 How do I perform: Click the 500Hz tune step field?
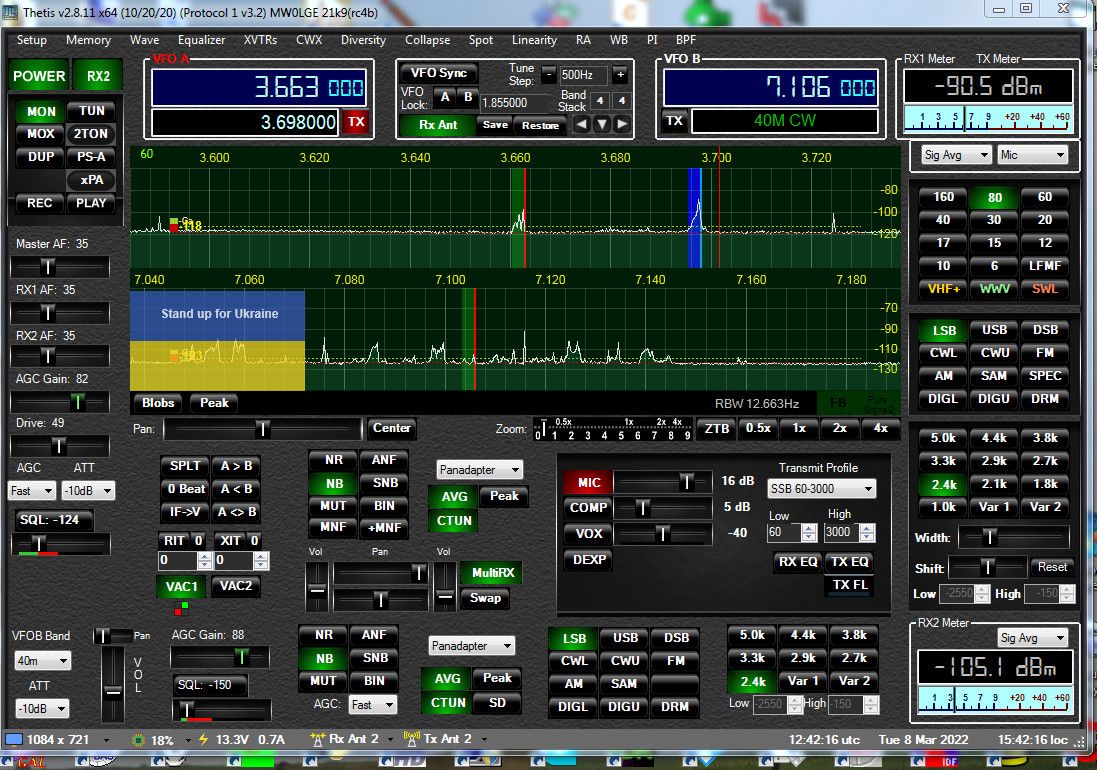pos(584,75)
